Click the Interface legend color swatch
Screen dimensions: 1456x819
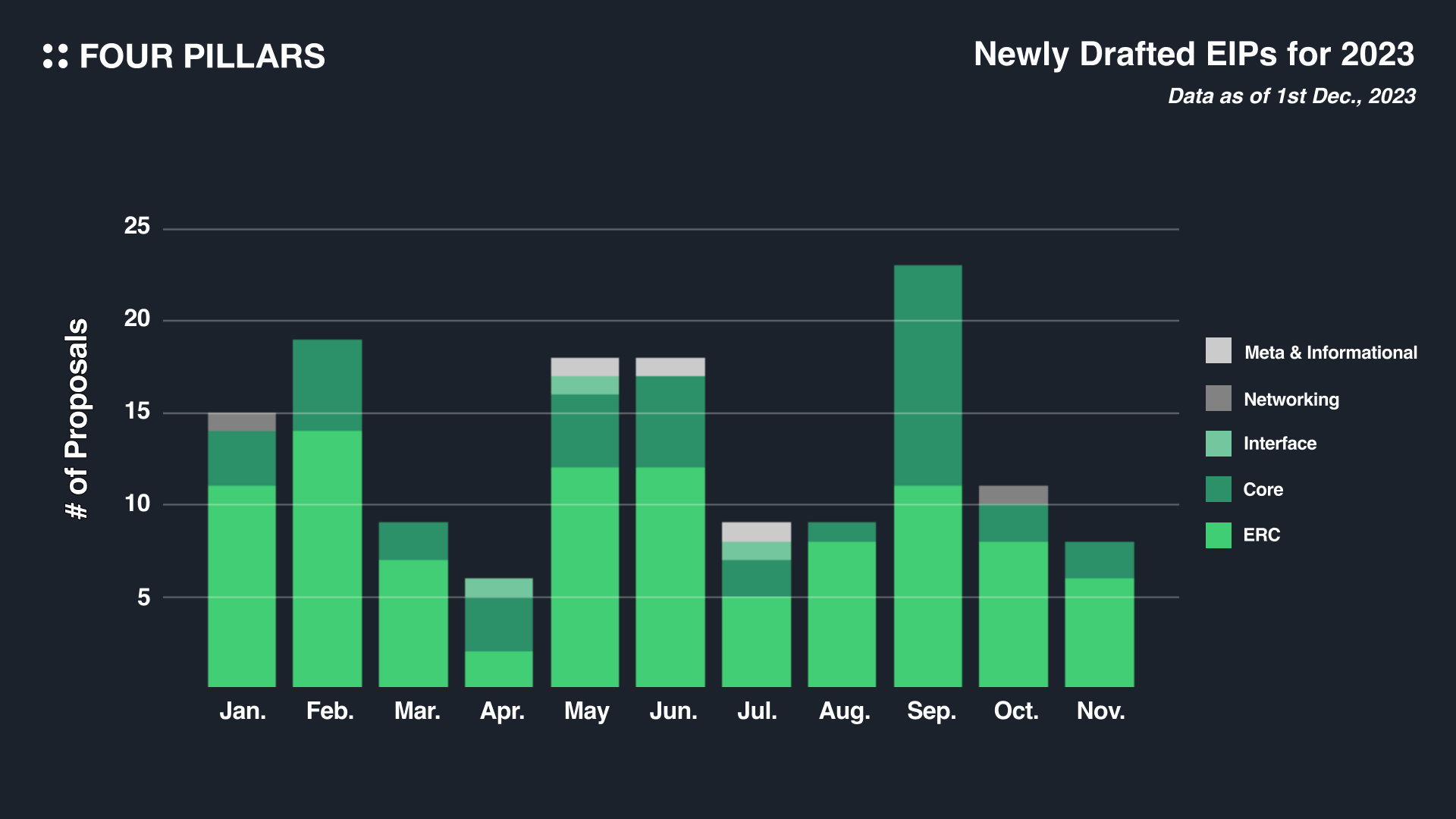[x=1218, y=444]
